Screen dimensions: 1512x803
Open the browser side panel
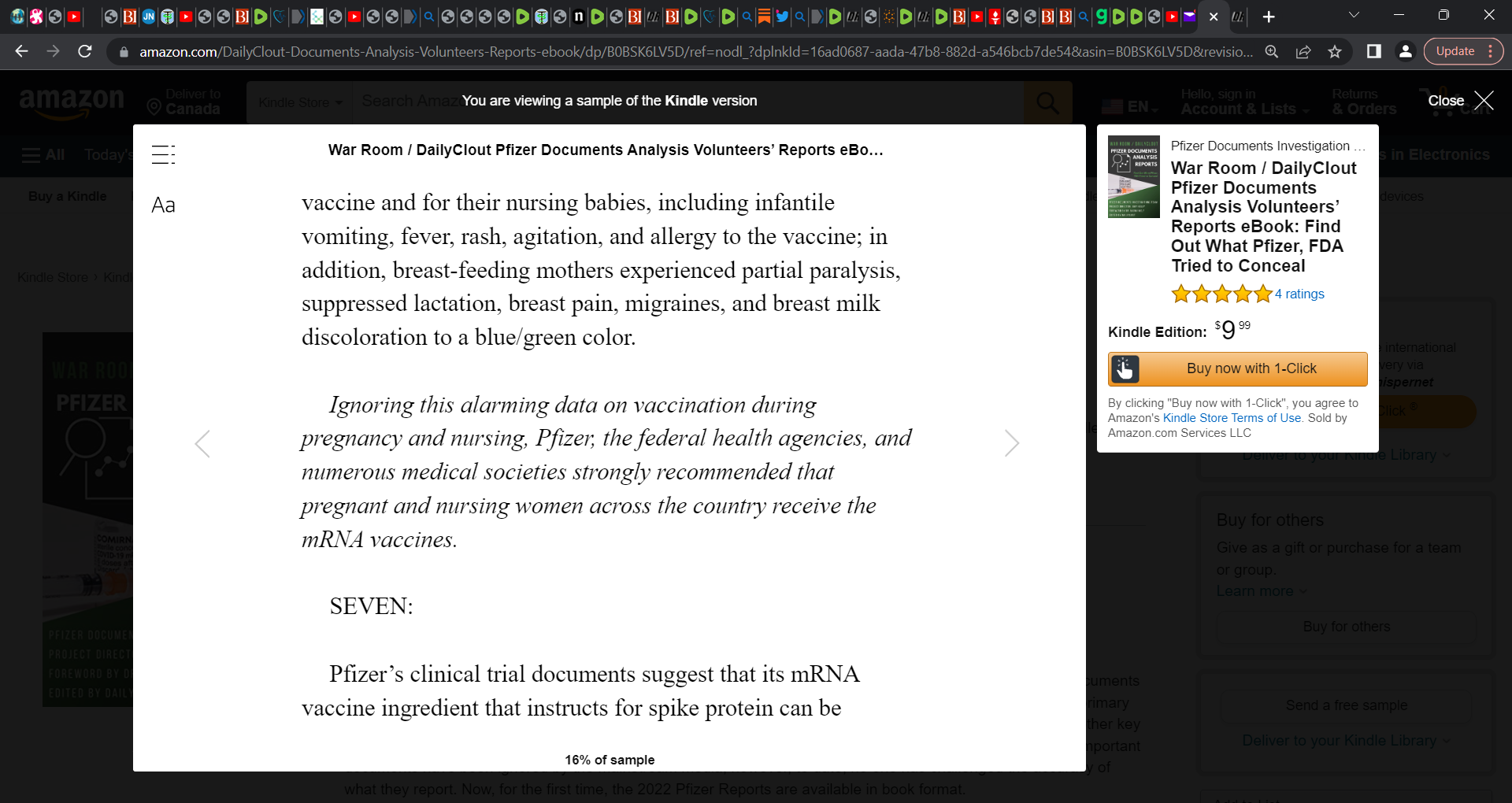coord(1374,51)
